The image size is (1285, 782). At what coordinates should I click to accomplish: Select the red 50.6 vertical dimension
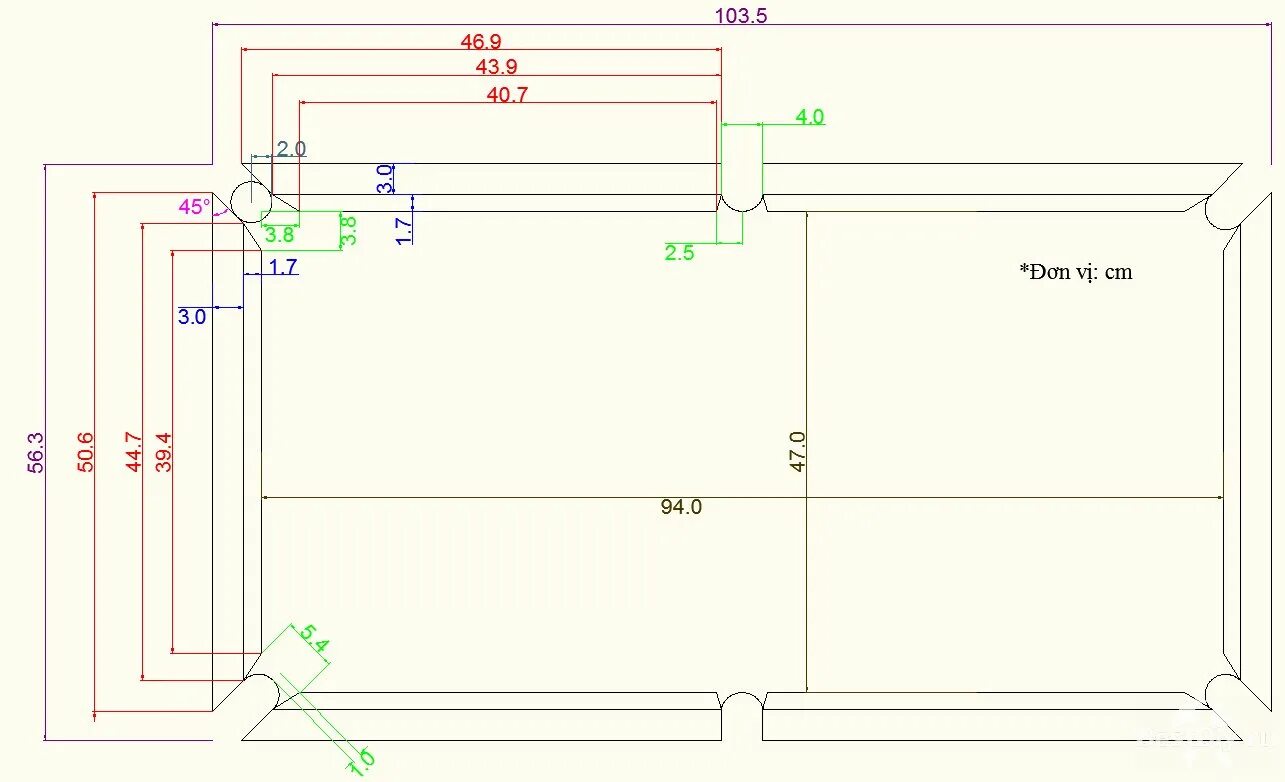pyautogui.click(x=85, y=452)
